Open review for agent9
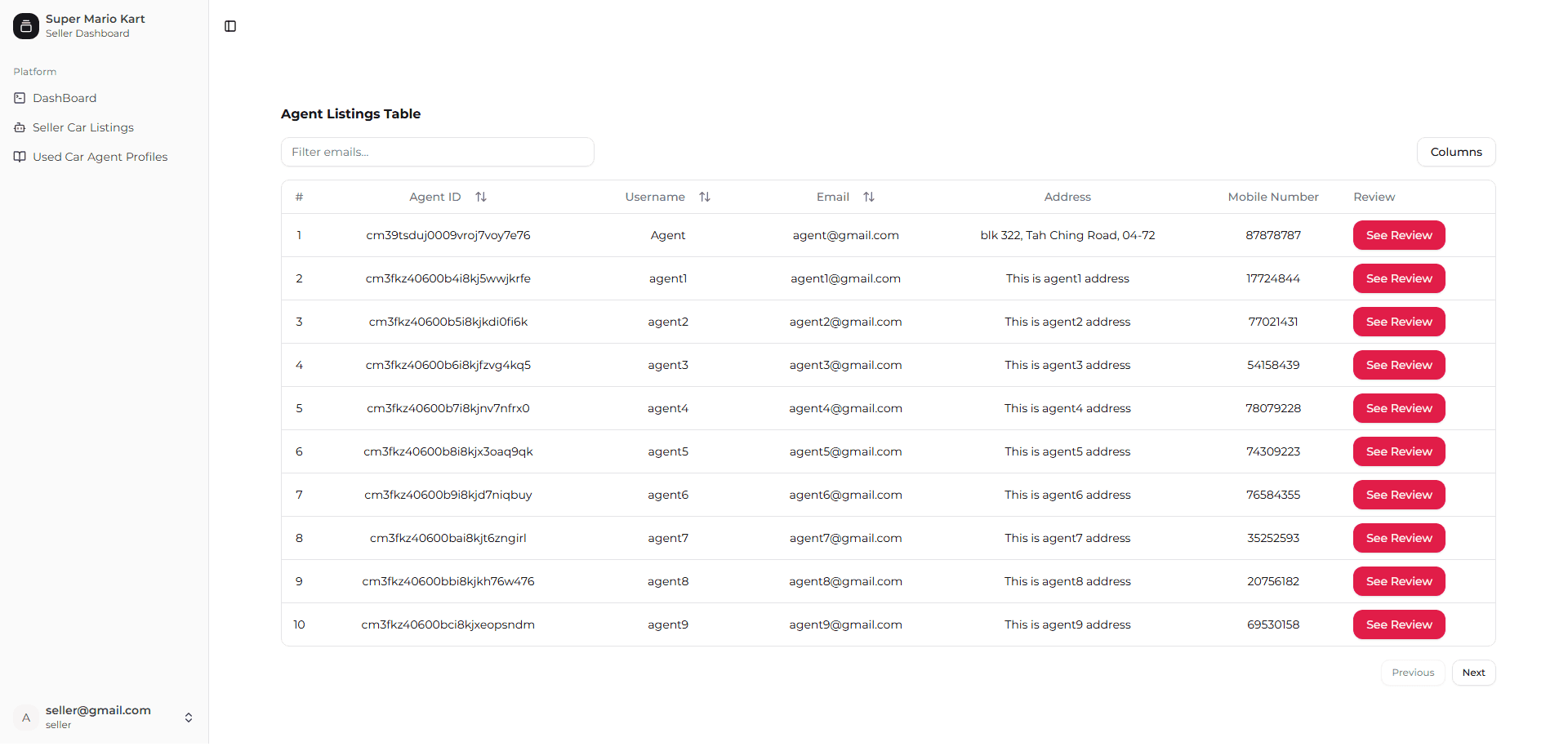The image size is (1568, 751). [1398, 624]
